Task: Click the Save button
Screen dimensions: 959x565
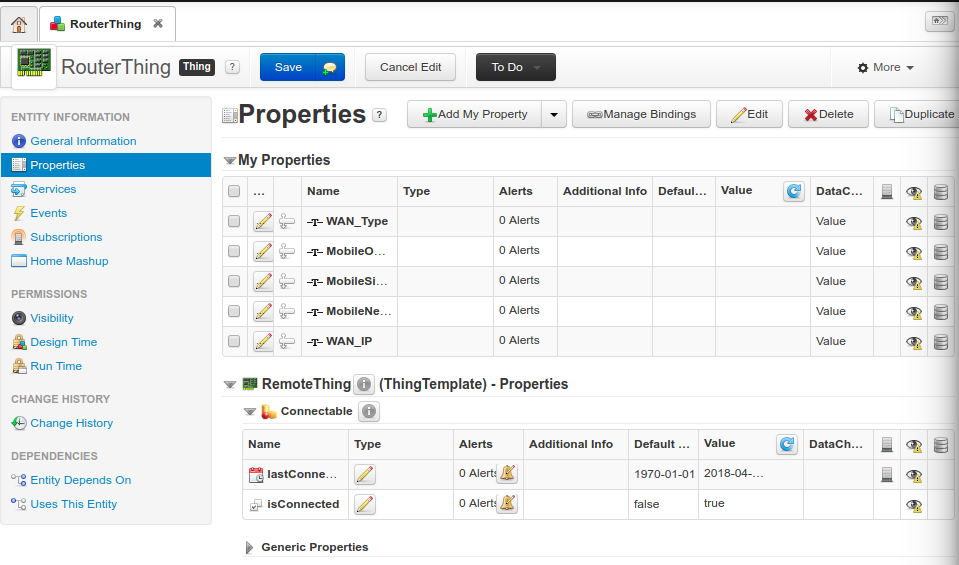Action: pyautogui.click(x=288, y=67)
